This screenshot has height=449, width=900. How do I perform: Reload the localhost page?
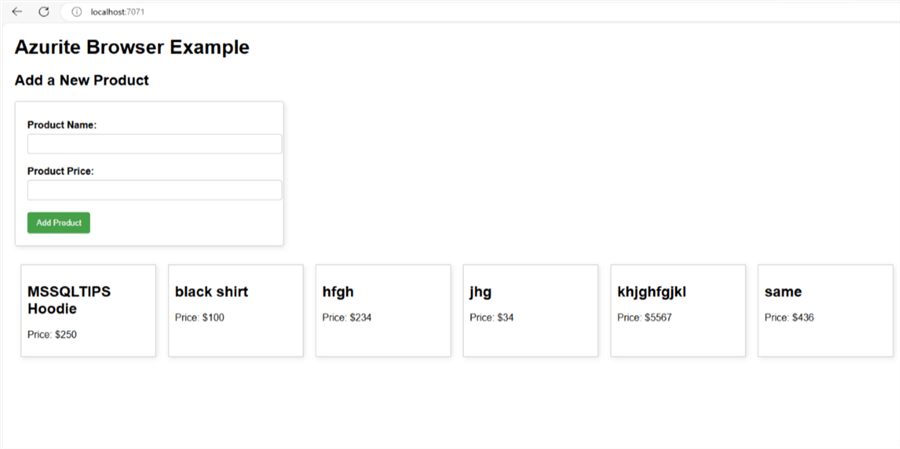point(43,11)
